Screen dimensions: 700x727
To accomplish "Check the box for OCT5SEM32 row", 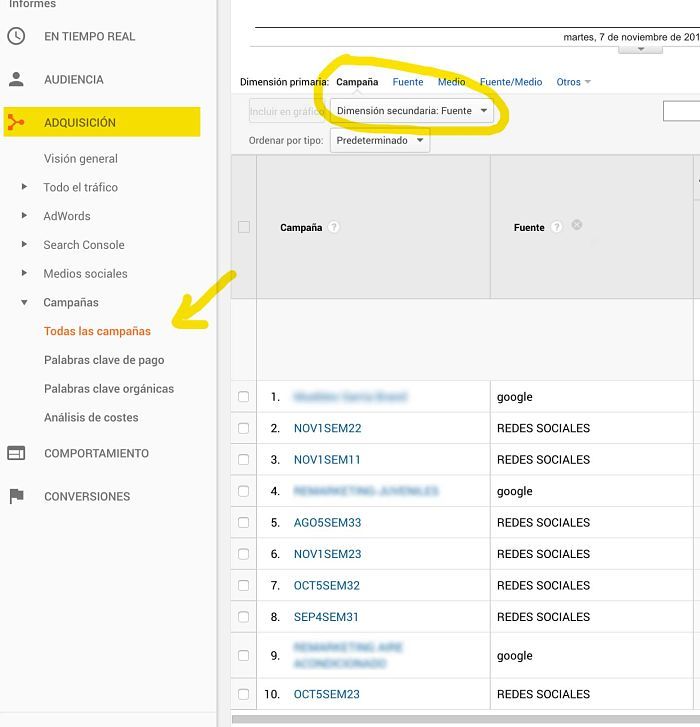I will [x=243, y=586].
